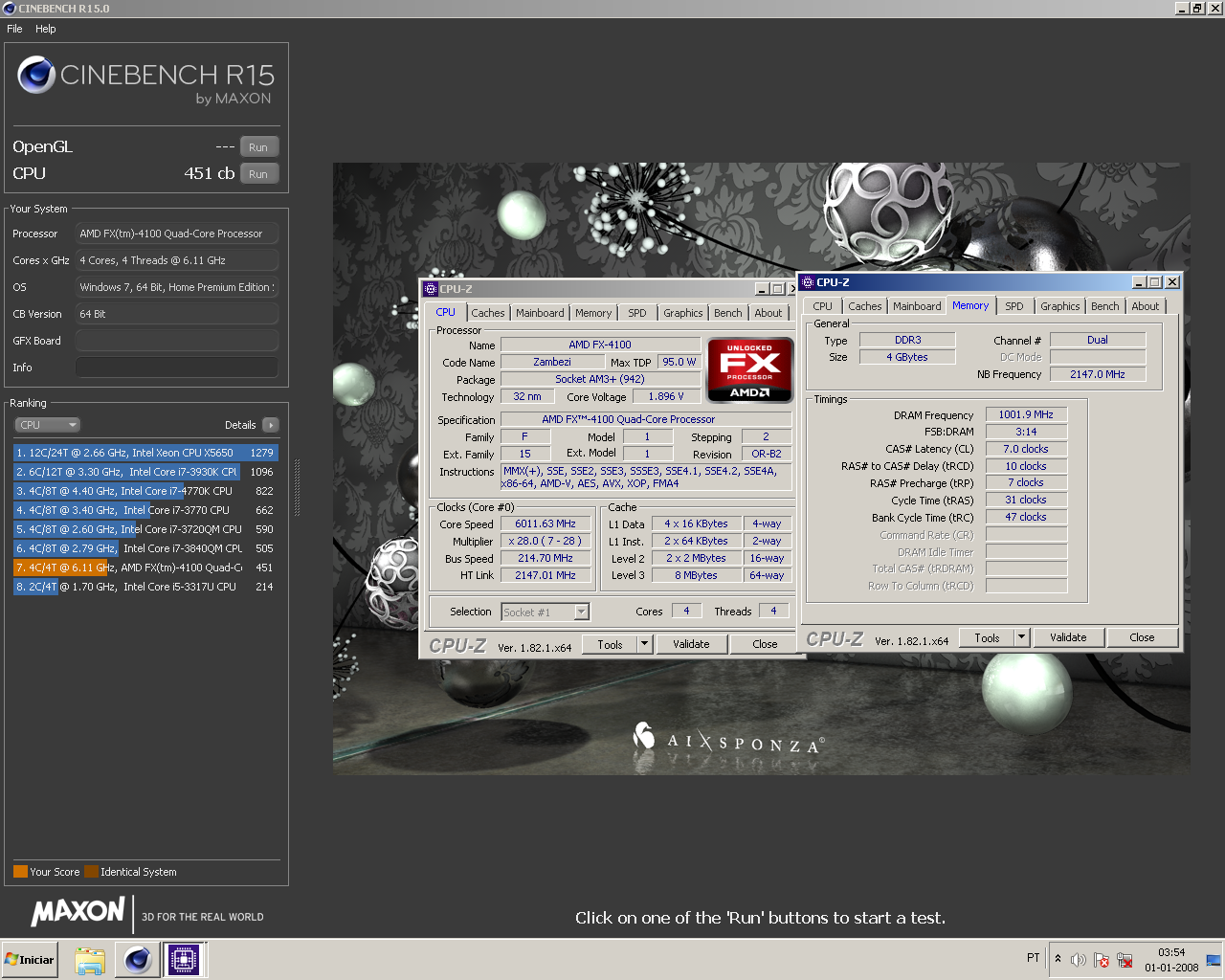Click the CPU-Z title bar icon of front window
This screenshot has width=1225, height=980.
pyautogui.click(x=808, y=282)
